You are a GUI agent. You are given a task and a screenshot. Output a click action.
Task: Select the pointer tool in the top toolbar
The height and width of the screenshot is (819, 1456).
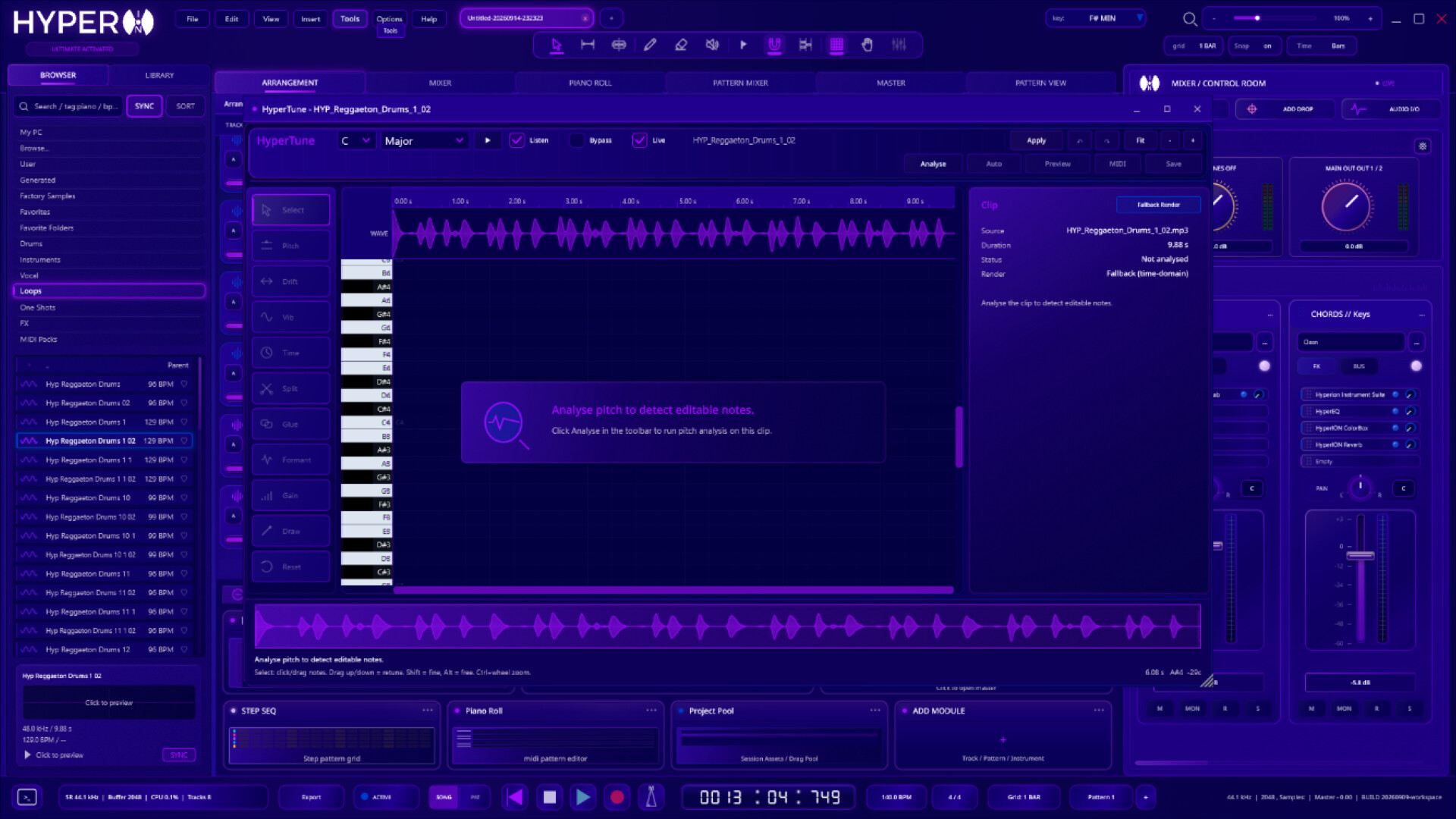[x=557, y=45]
